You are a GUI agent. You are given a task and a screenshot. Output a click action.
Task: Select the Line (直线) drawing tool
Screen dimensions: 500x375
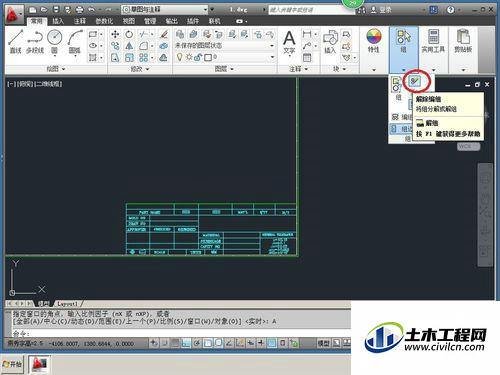[x=16, y=41]
